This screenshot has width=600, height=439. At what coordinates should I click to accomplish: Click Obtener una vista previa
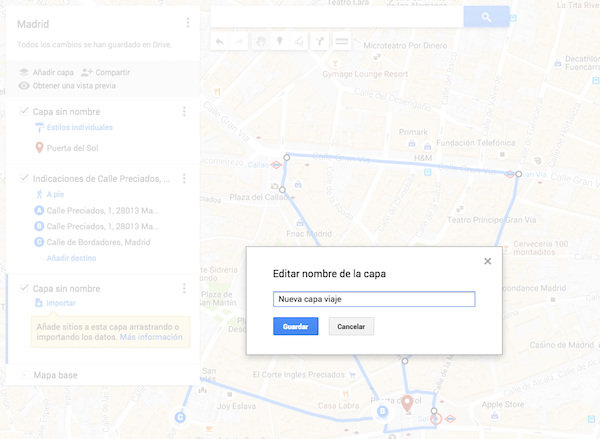tap(67, 86)
